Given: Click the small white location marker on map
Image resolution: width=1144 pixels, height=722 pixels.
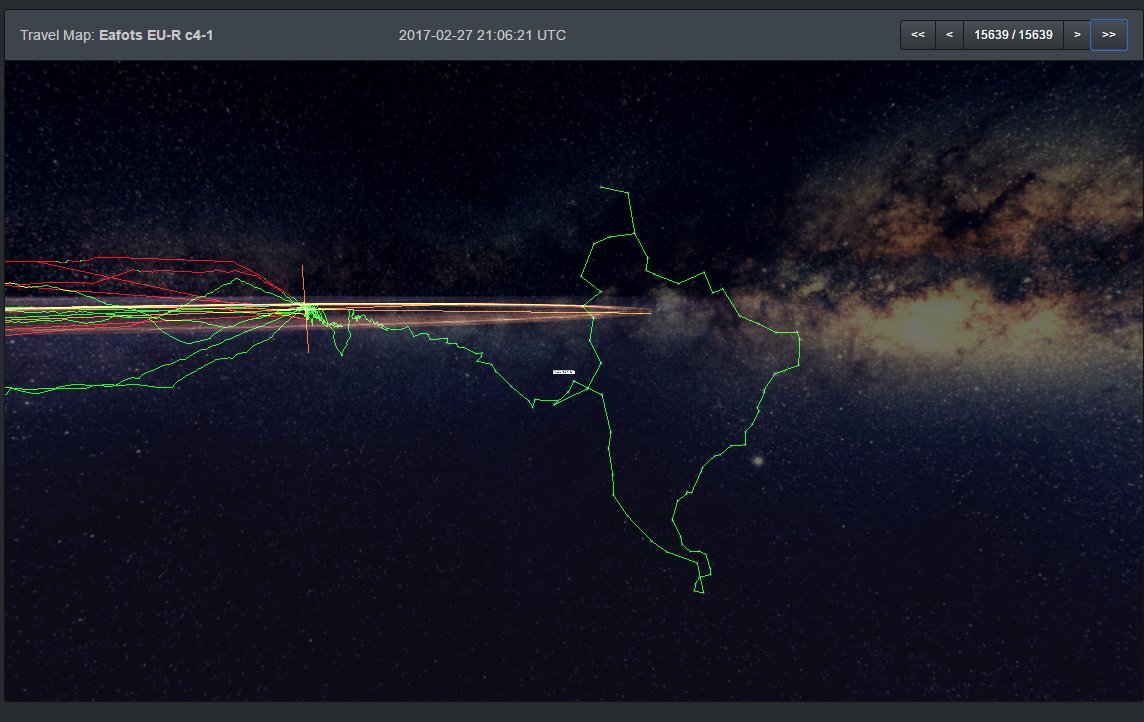Looking at the screenshot, I should pyautogui.click(x=563, y=372).
